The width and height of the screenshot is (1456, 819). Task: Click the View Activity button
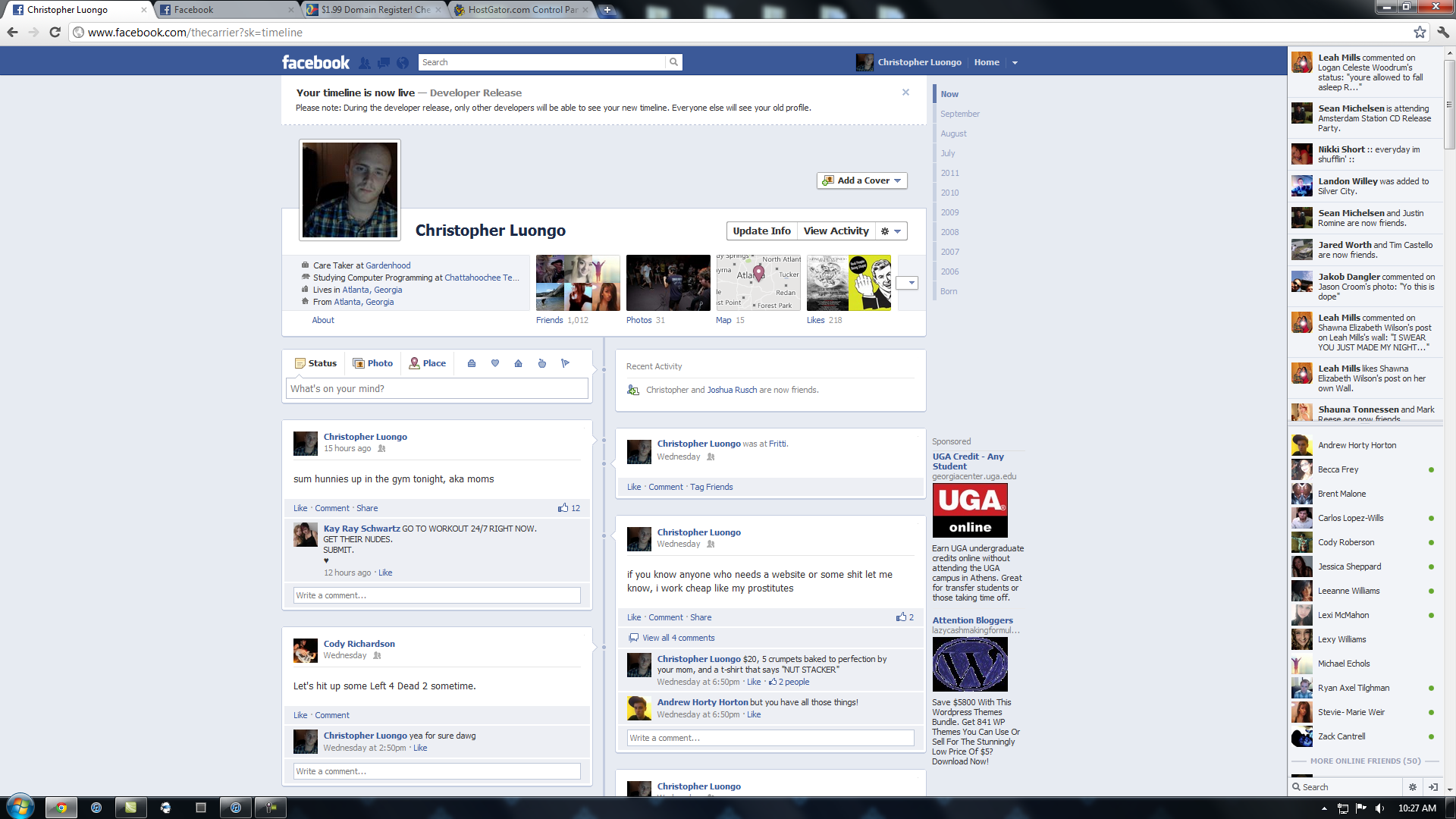tap(836, 231)
